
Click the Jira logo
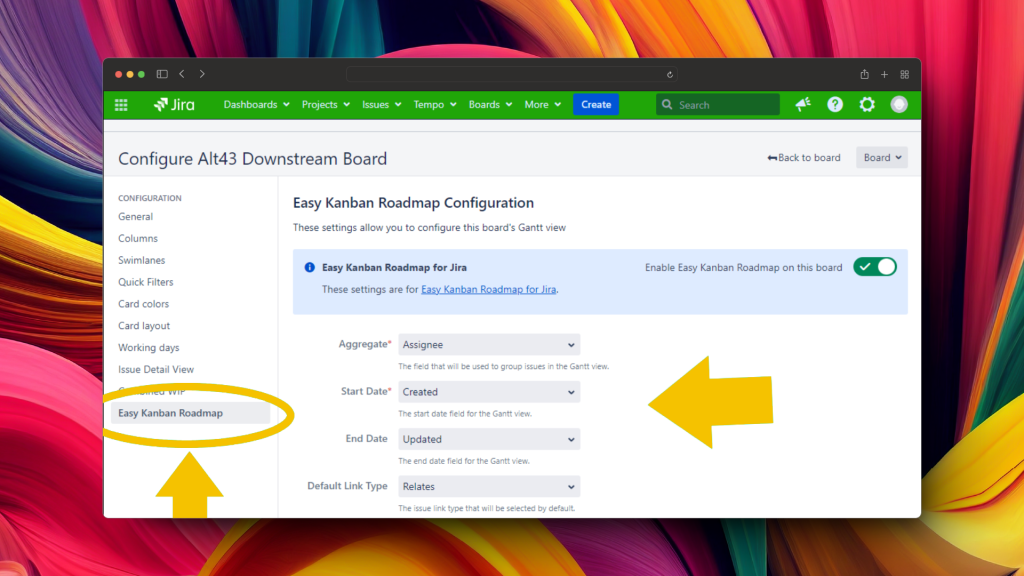pyautogui.click(x=174, y=105)
